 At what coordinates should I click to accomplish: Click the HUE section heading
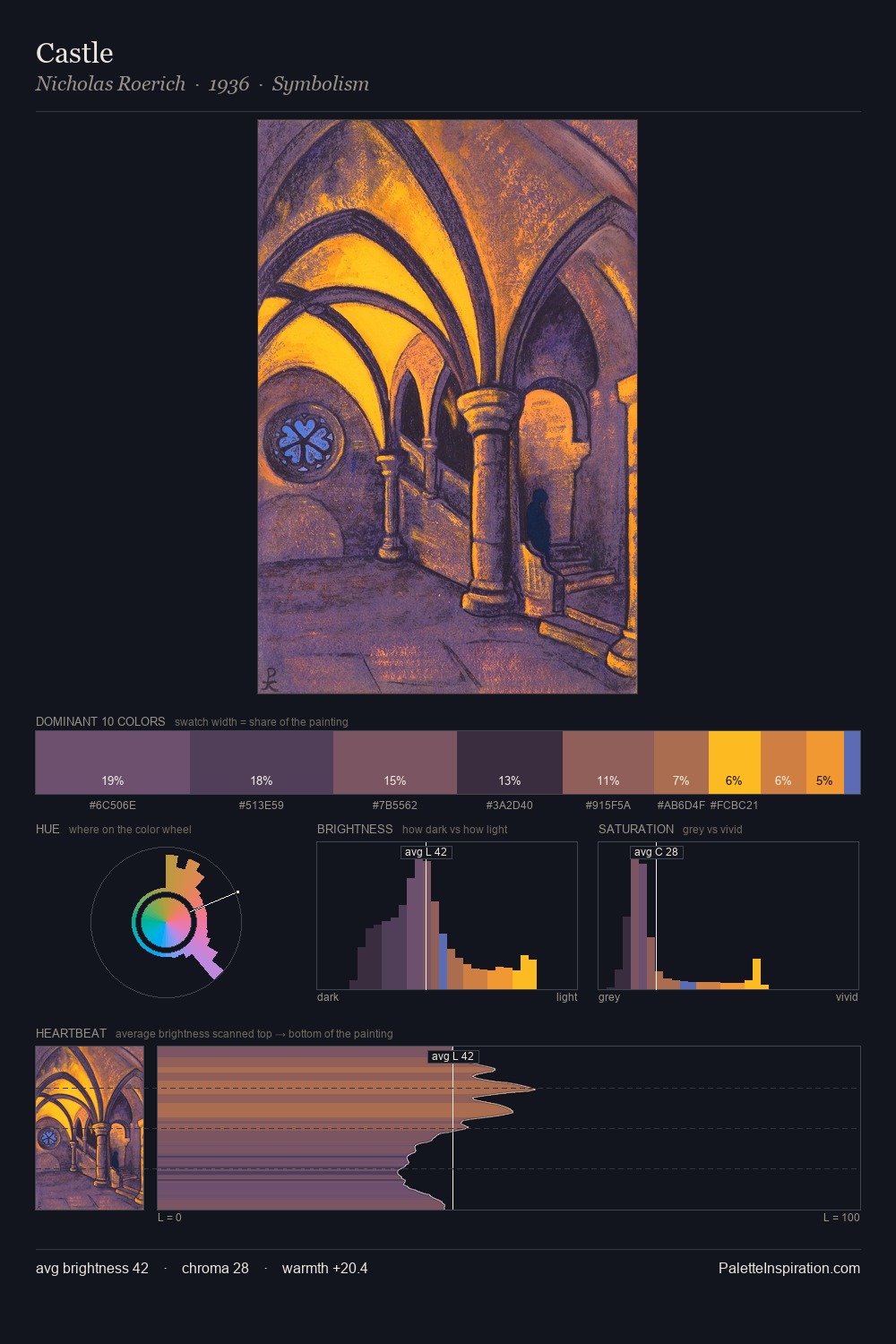[x=47, y=829]
